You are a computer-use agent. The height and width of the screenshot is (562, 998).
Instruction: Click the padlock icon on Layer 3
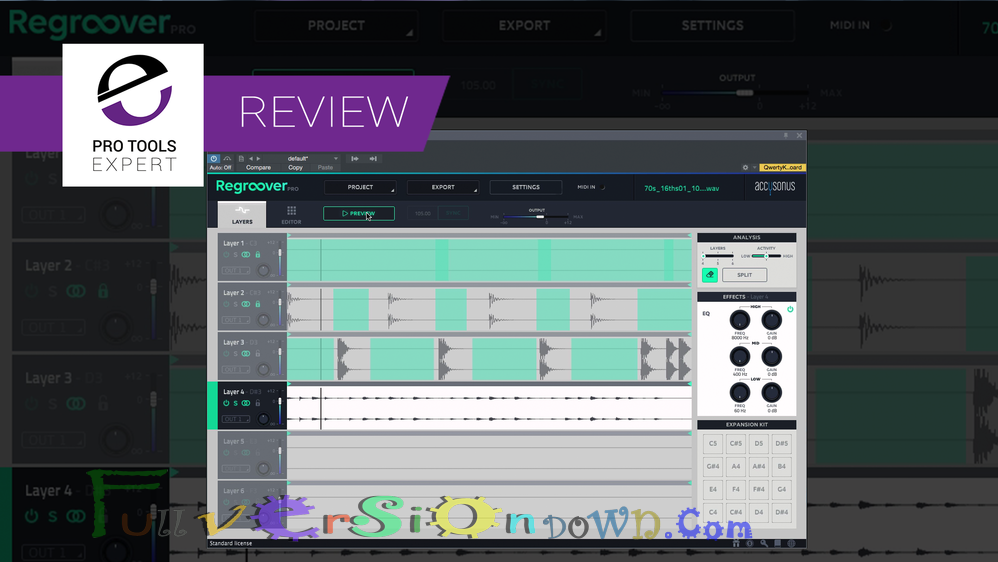(258, 353)
